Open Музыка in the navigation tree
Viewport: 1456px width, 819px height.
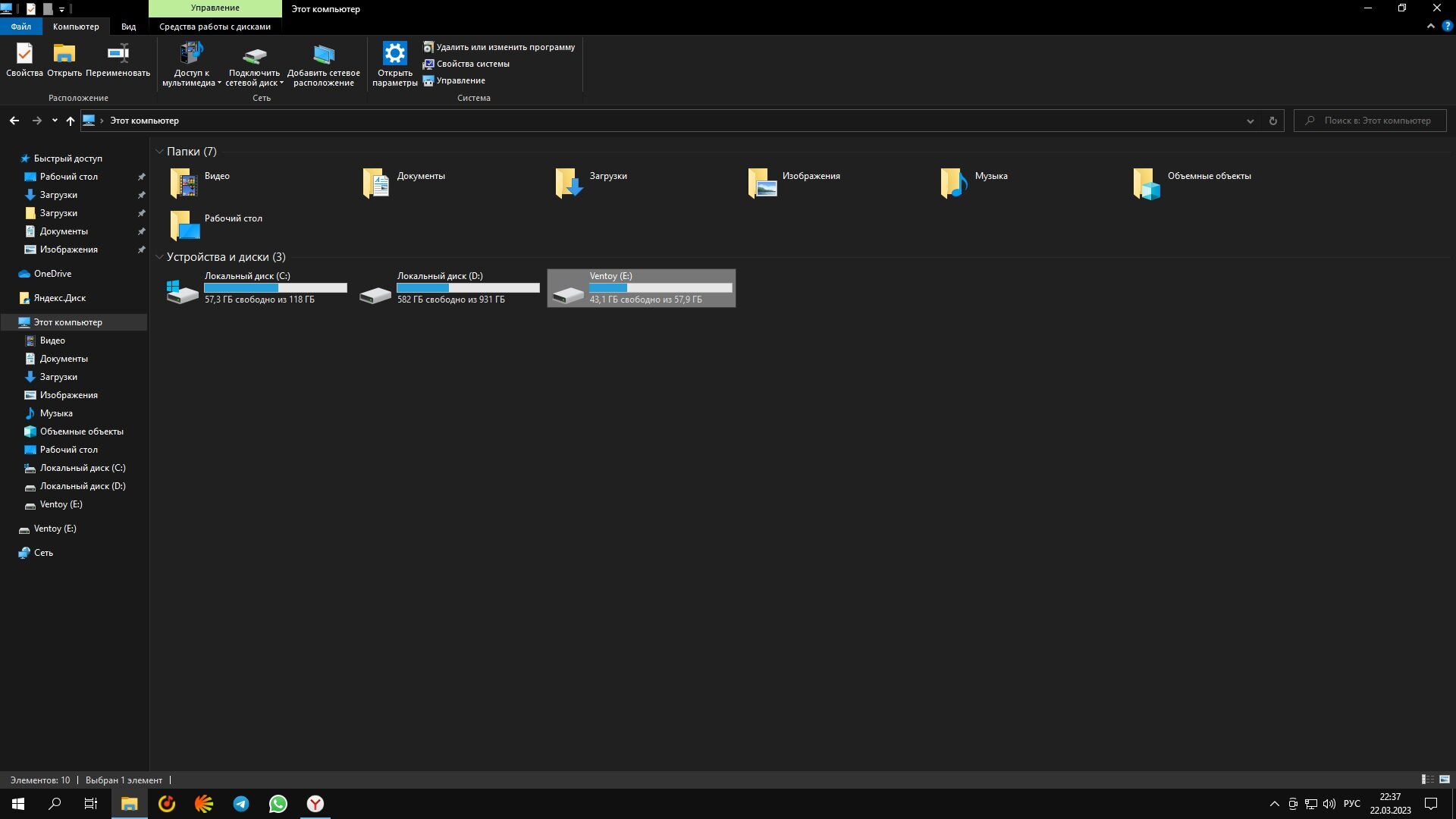point(56,413)
